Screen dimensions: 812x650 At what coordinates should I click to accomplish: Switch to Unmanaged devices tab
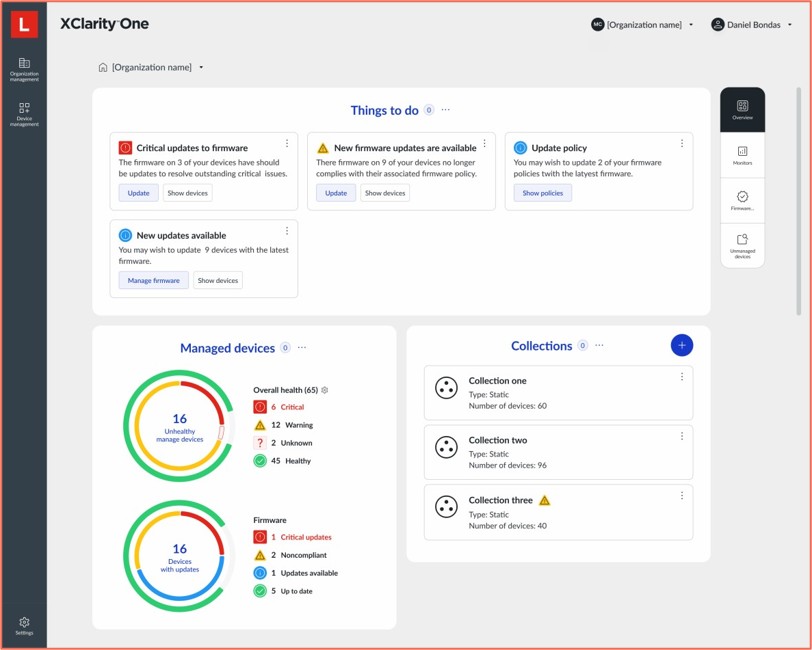tap(742, 245)
